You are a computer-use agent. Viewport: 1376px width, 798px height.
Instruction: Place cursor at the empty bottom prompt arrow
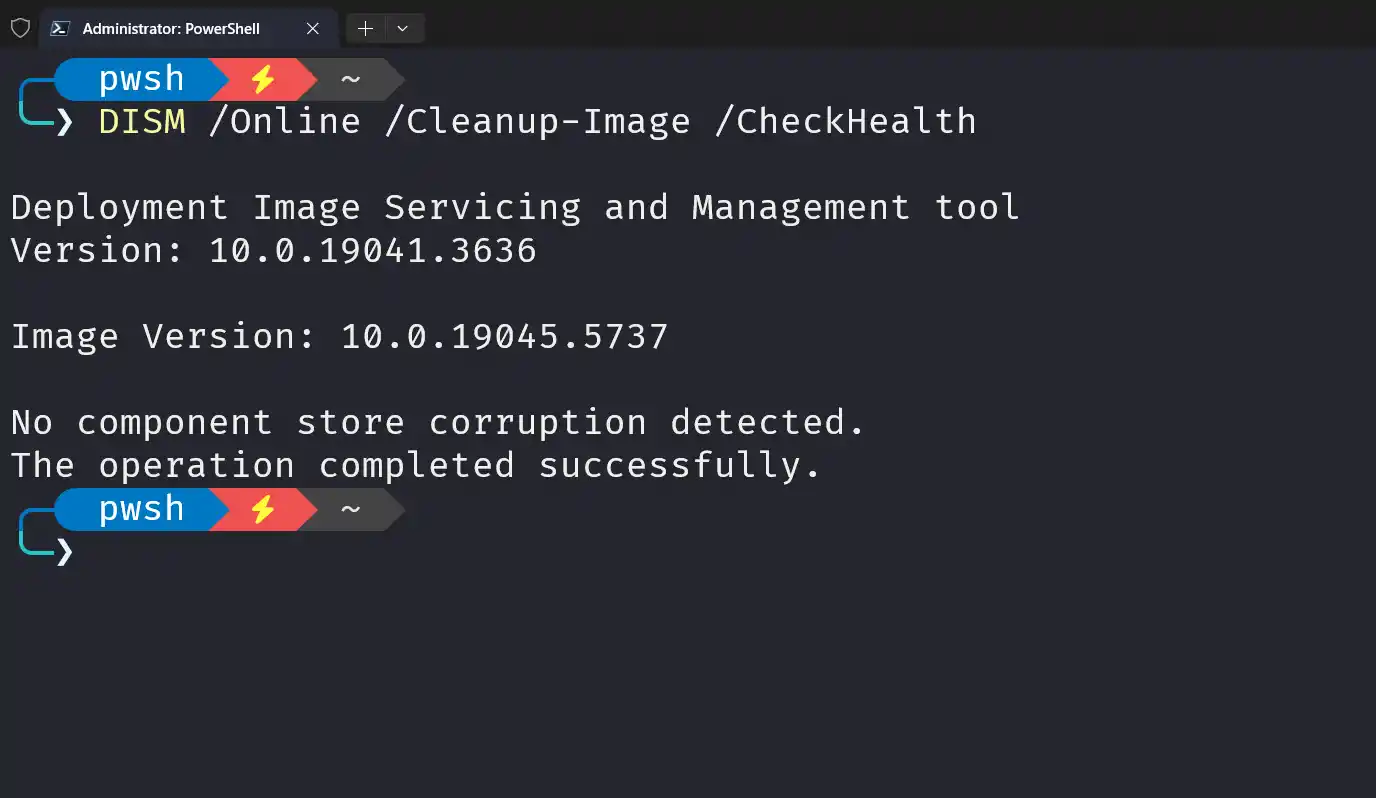coord(64,551)
